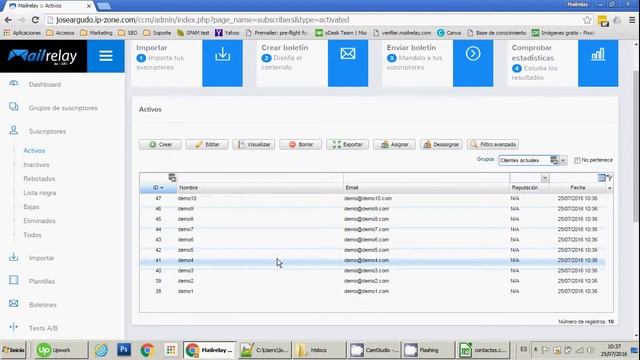Image resolution: width=640 pixels, height=360 pixels.
Task: Select the Inactivos submenu item
Action: tap(36, 165)
